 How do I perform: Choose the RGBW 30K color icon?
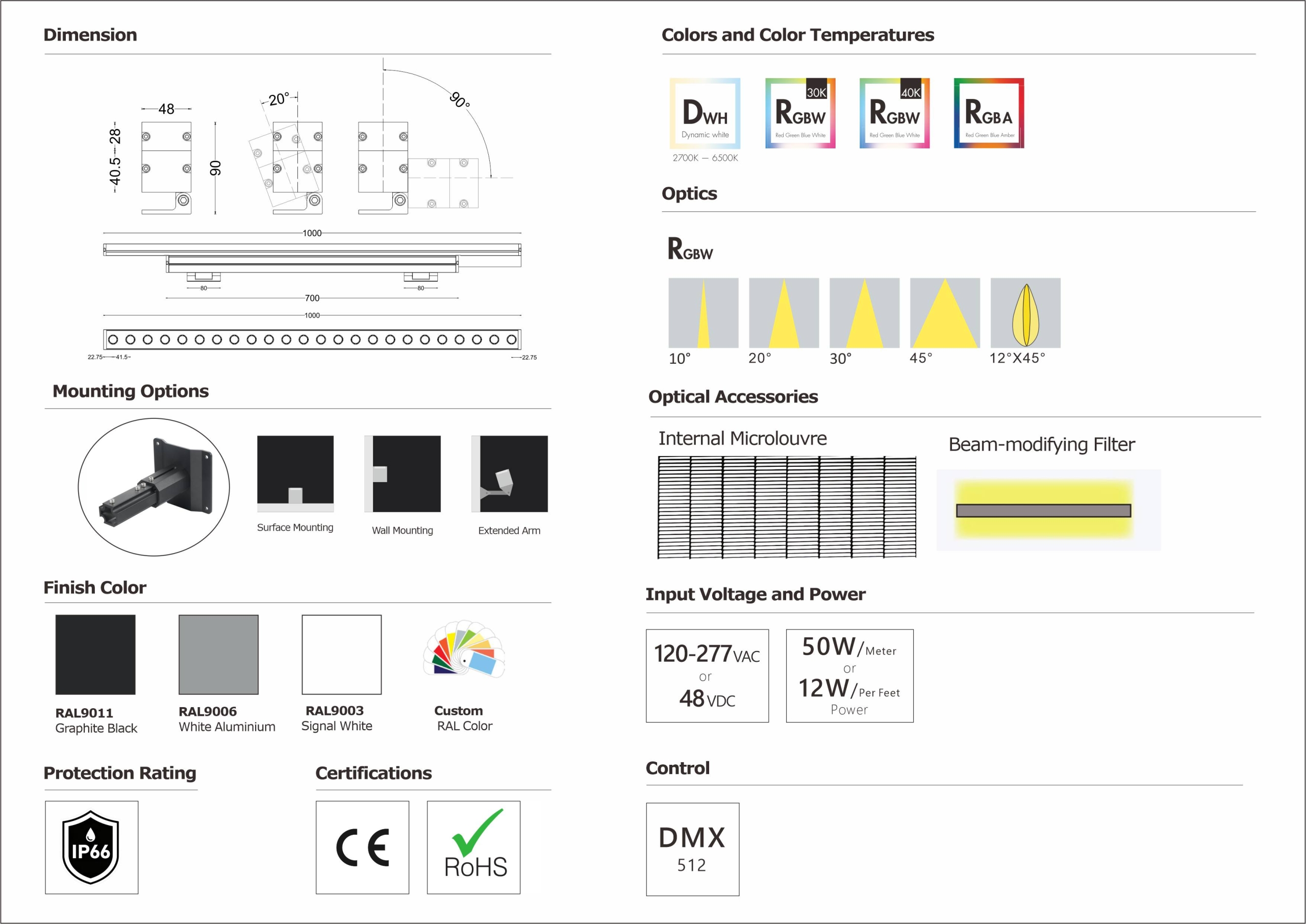(800, 113)
